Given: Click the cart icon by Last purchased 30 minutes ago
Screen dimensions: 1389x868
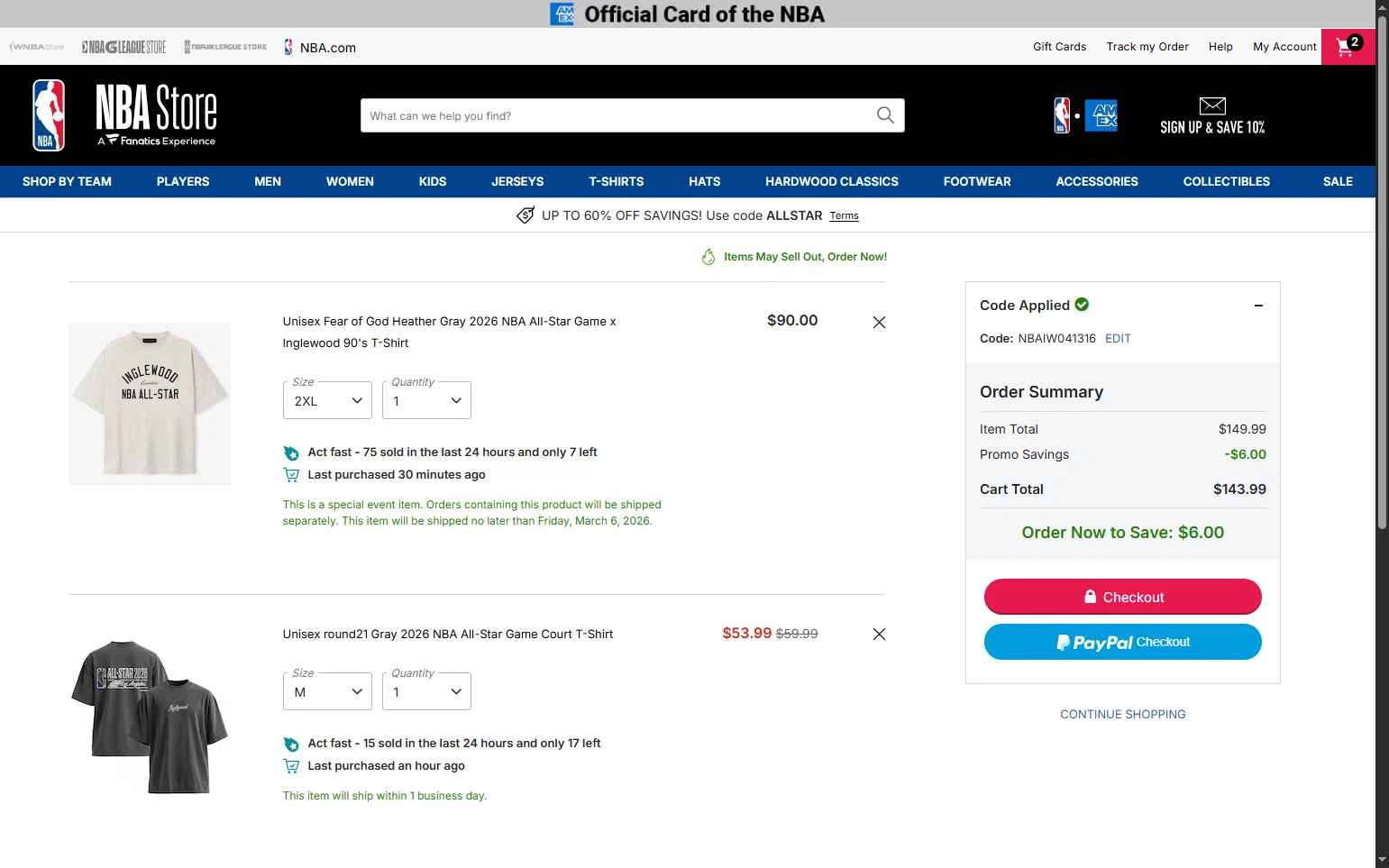Looking at the screenshot, I should click(291, 475).
